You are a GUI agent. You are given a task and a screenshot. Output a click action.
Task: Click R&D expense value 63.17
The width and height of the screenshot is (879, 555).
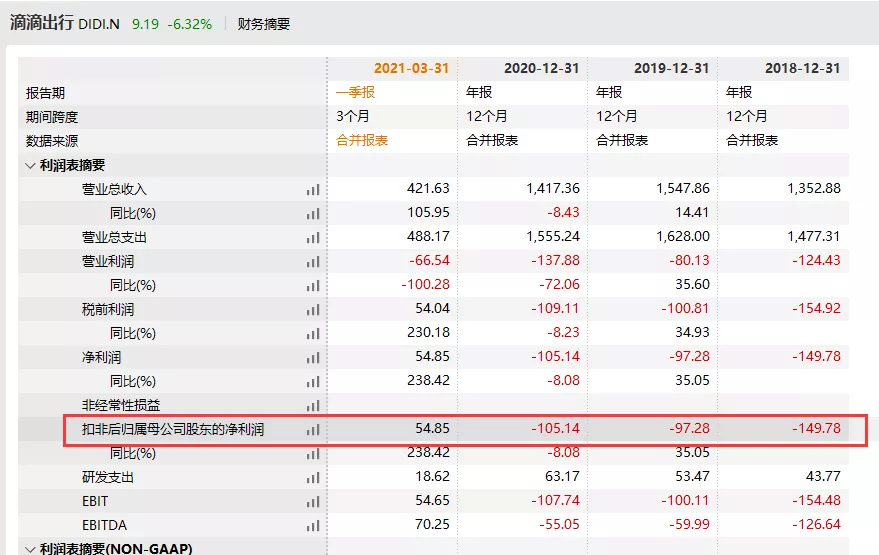(562, 477)
